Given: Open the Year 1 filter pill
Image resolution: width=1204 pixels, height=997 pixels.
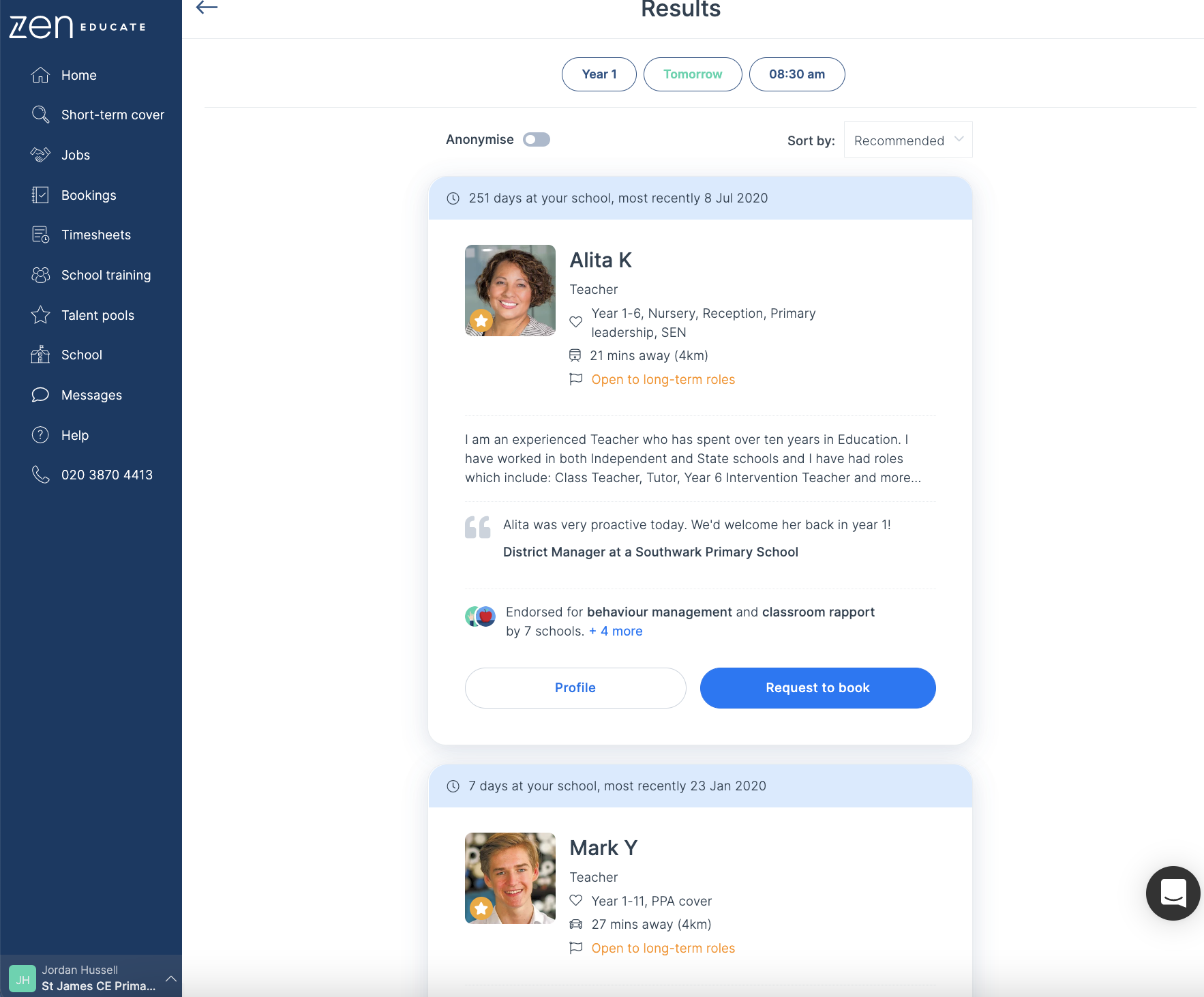Looking at the screenshot, I should tap(599, 74).
